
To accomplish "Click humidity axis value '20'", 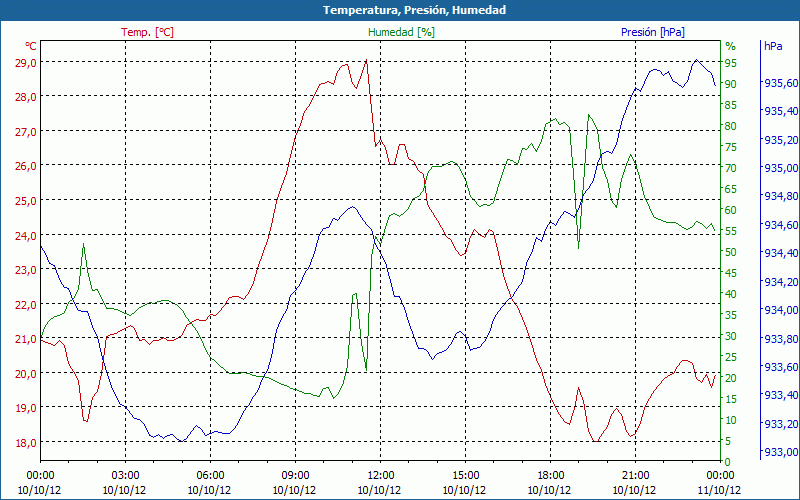I will pyautogui.click(x=731, y=378).
